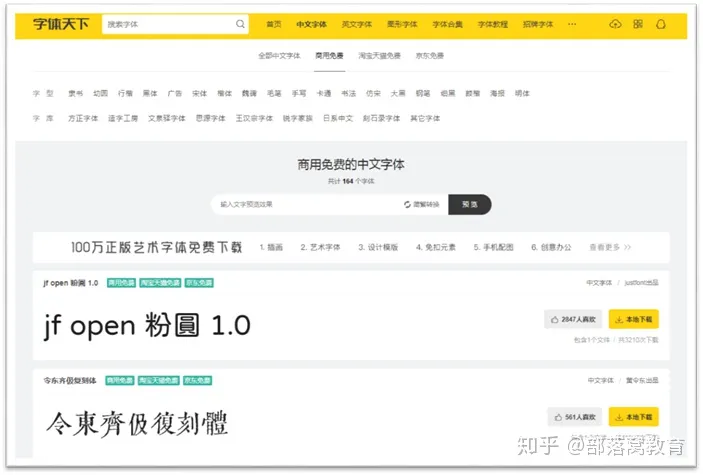
Task: Click the 字体天下 site logo
Action: [x=61, y=24]
